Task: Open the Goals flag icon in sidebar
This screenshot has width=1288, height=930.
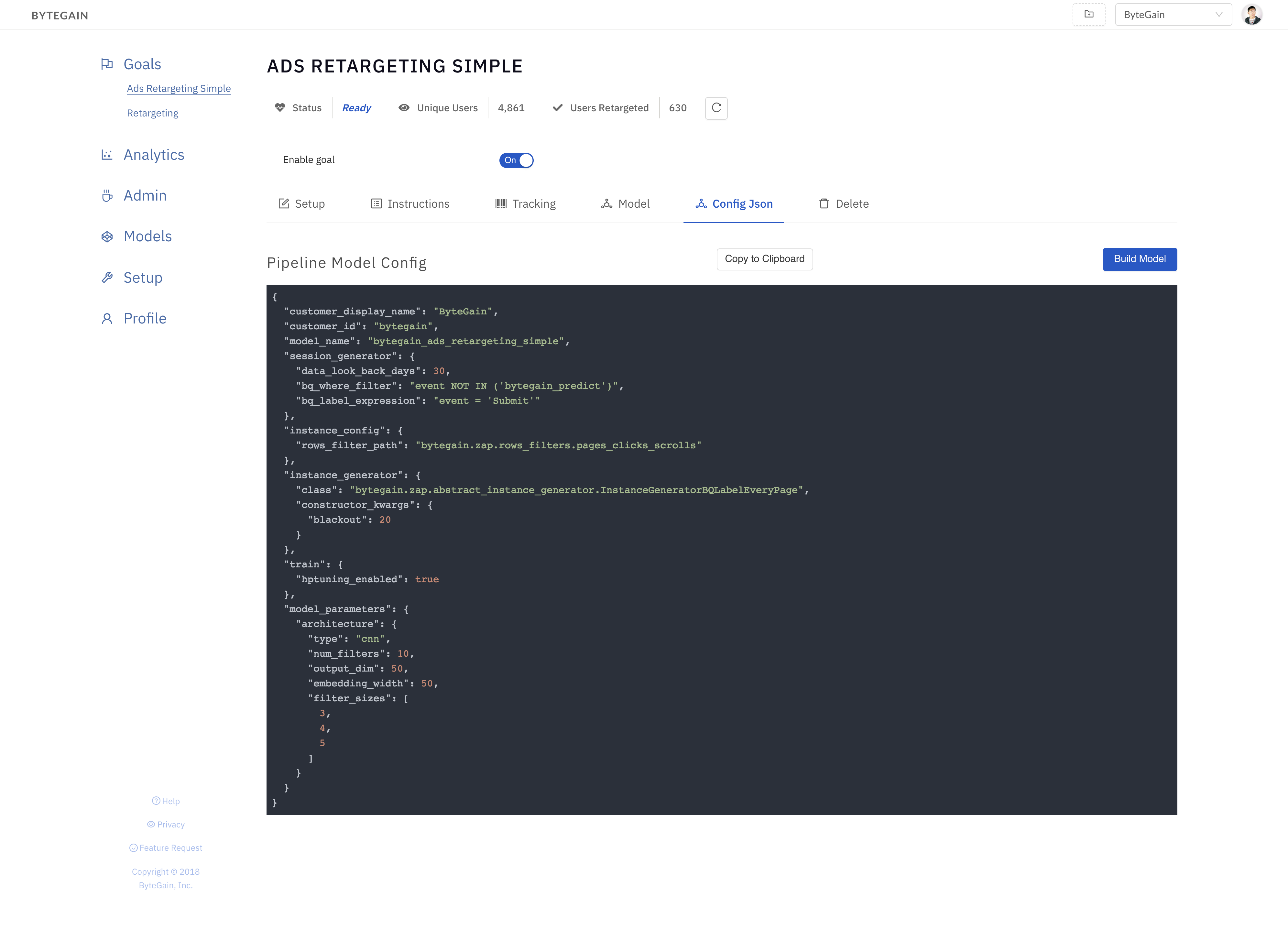Action: pos(108,64)
